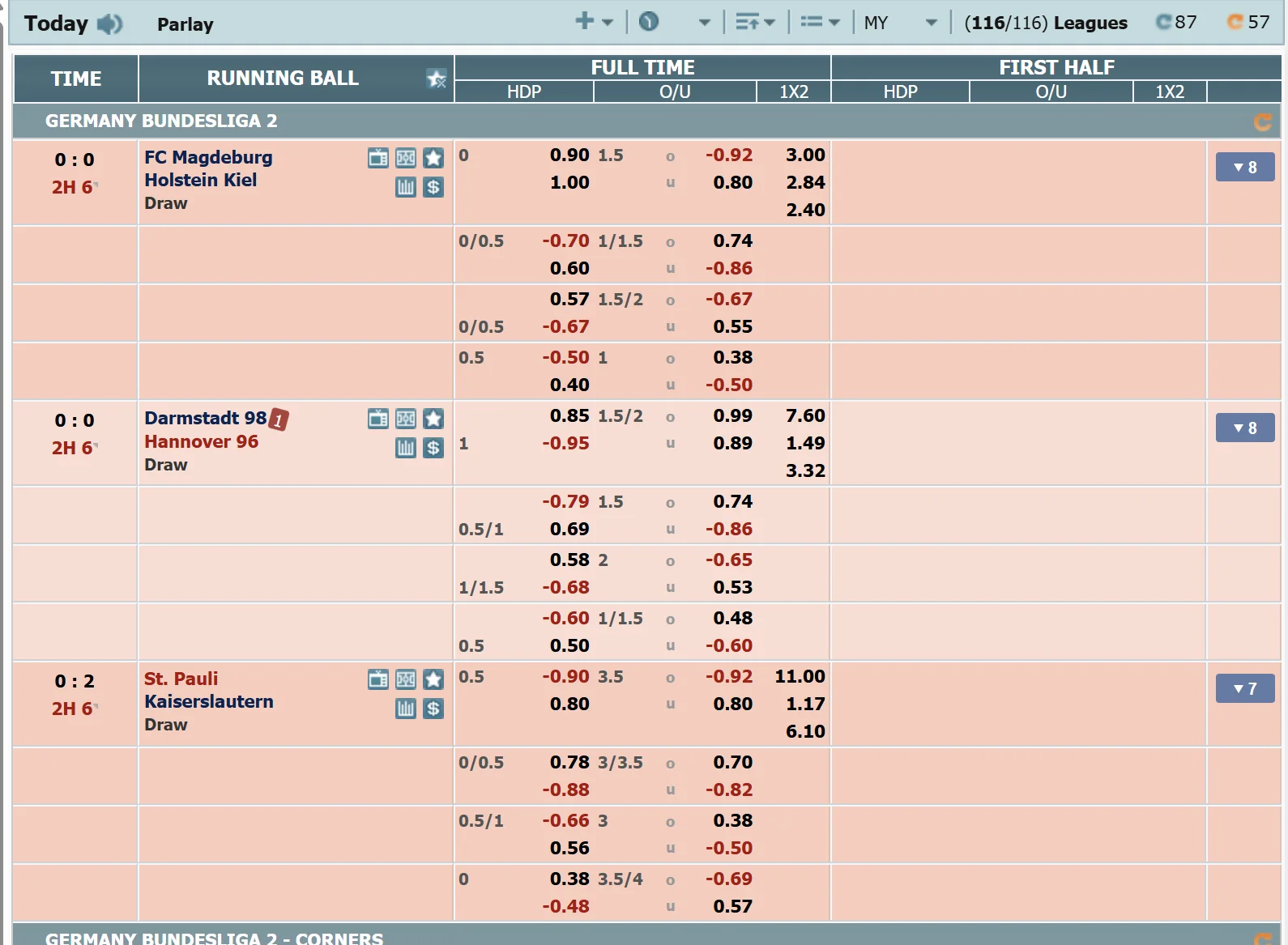
Task: Expand the dropdown arrow beside the plus icon
Action: pos(608,23)
